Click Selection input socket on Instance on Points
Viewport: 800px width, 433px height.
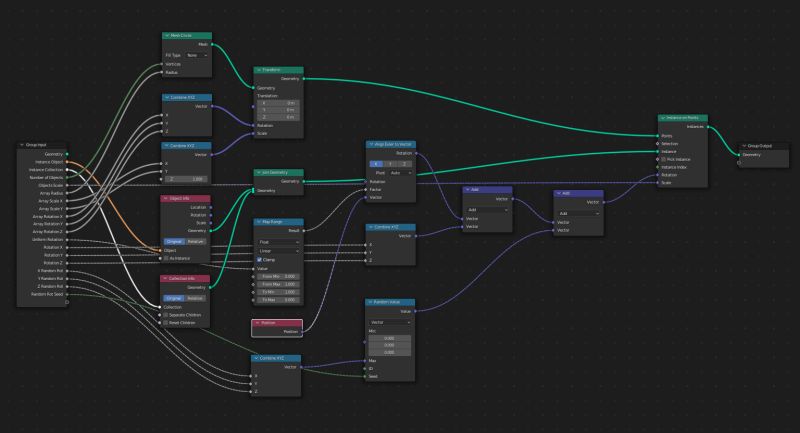658,144
